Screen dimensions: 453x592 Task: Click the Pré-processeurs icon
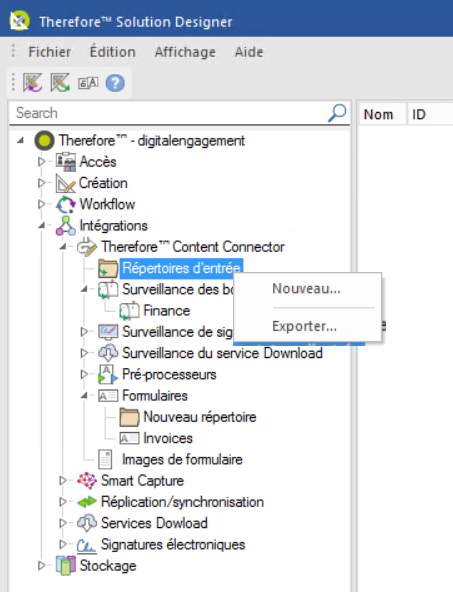tap(108, 374)
